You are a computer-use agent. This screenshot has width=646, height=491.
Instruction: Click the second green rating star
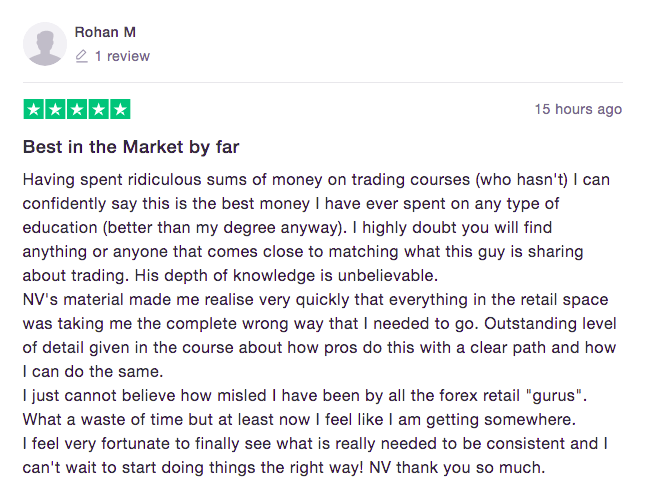tap(55, 109)
